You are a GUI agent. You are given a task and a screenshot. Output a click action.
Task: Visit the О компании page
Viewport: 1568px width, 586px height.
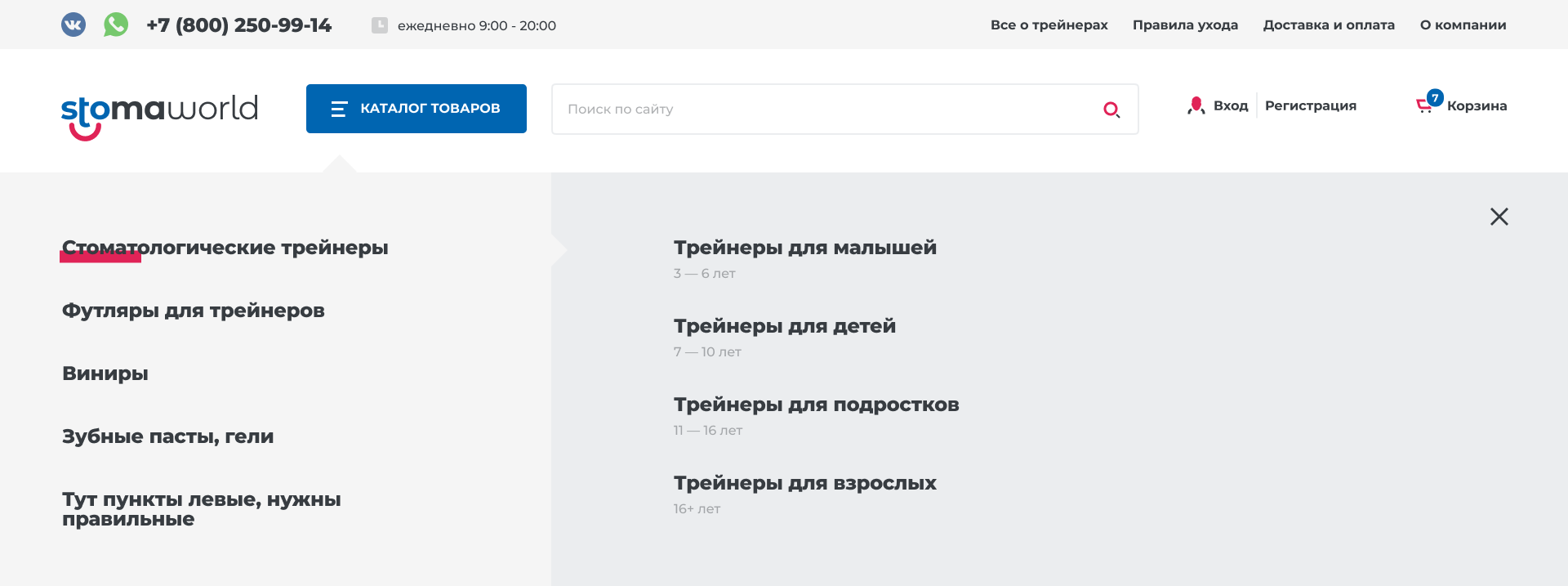[x=1463, y=25]
